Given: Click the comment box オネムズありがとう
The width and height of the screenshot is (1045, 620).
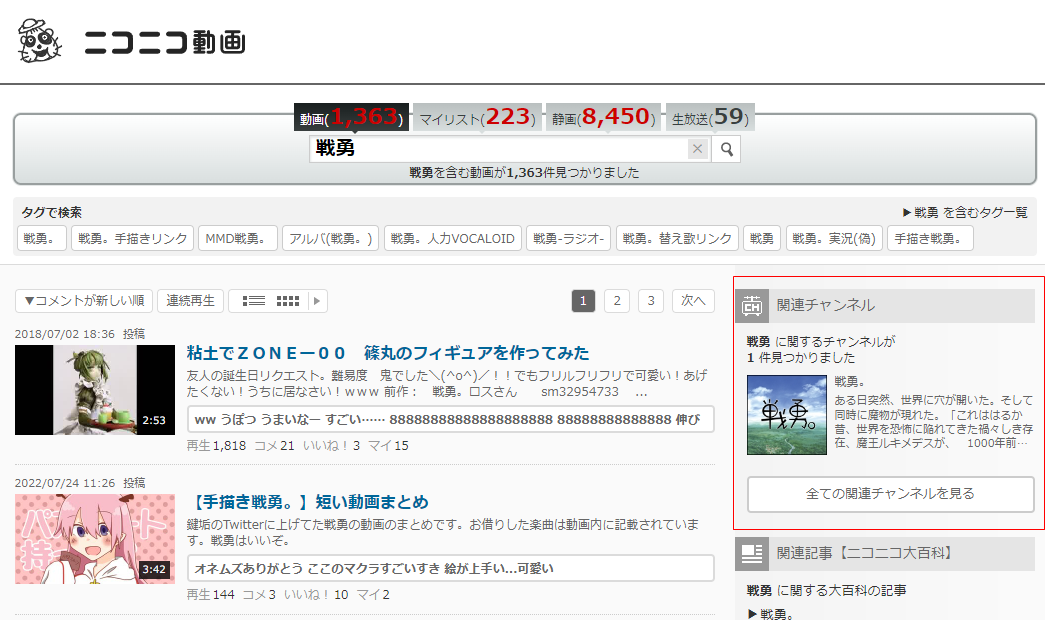Looking at the screenshot, I should coord(451,569).
